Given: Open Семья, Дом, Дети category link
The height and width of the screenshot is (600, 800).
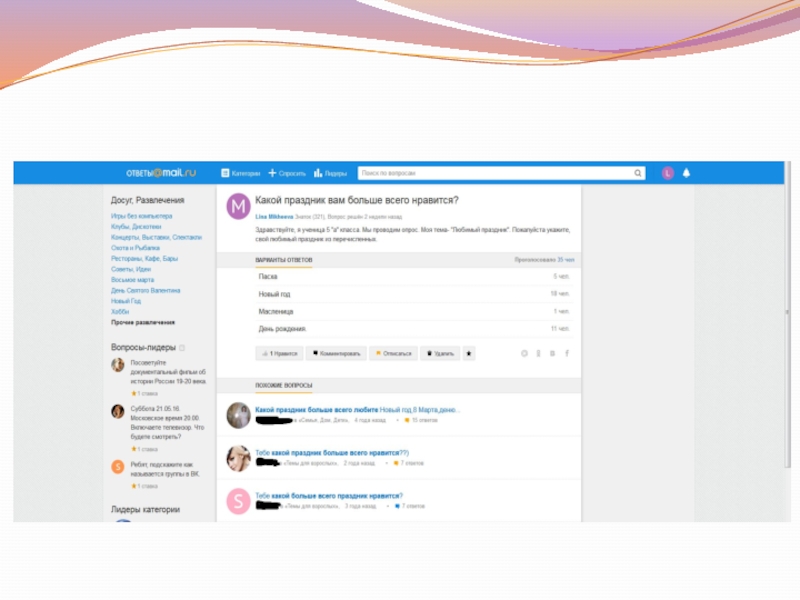Looking at the screenshot, I should tap(321, 420).
